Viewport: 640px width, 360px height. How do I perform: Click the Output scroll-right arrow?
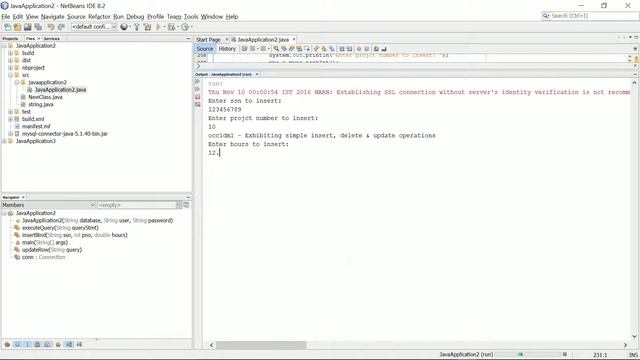tap(625, 345)
